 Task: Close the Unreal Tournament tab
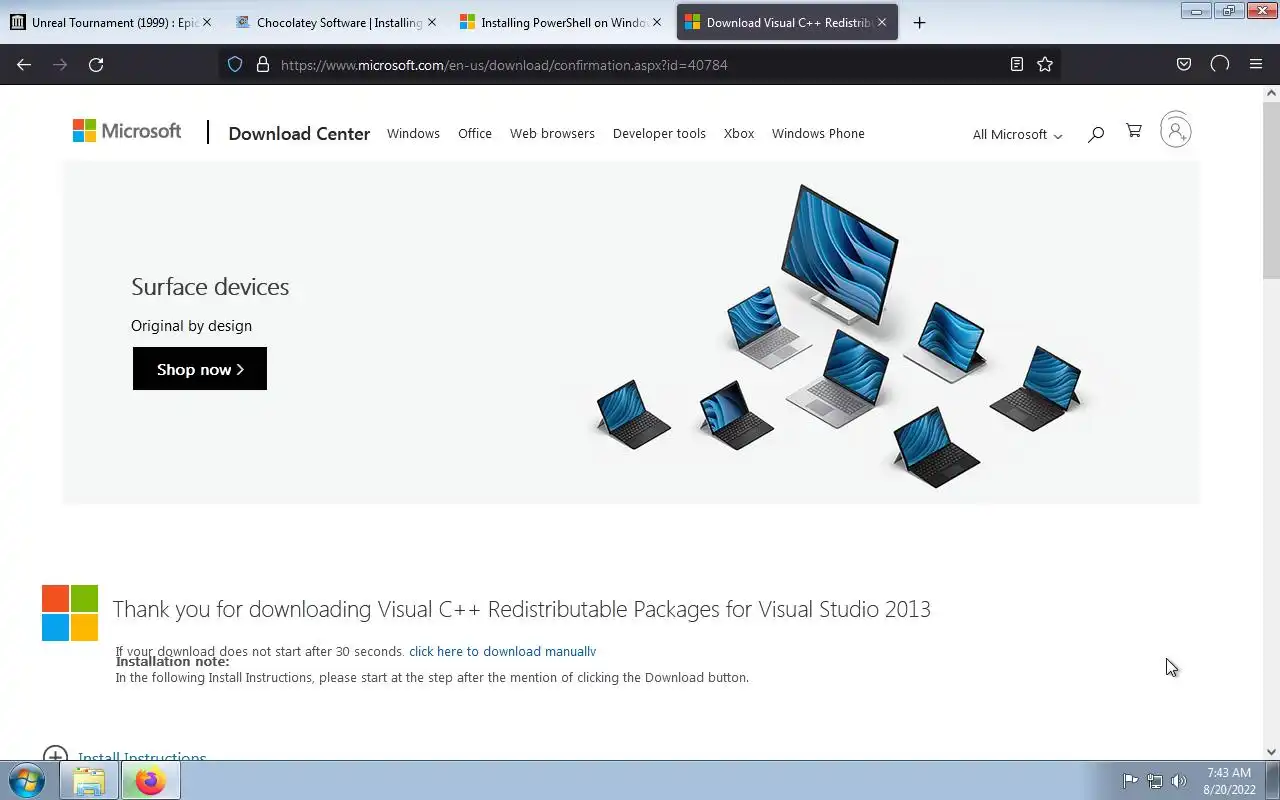click(207, 22)
